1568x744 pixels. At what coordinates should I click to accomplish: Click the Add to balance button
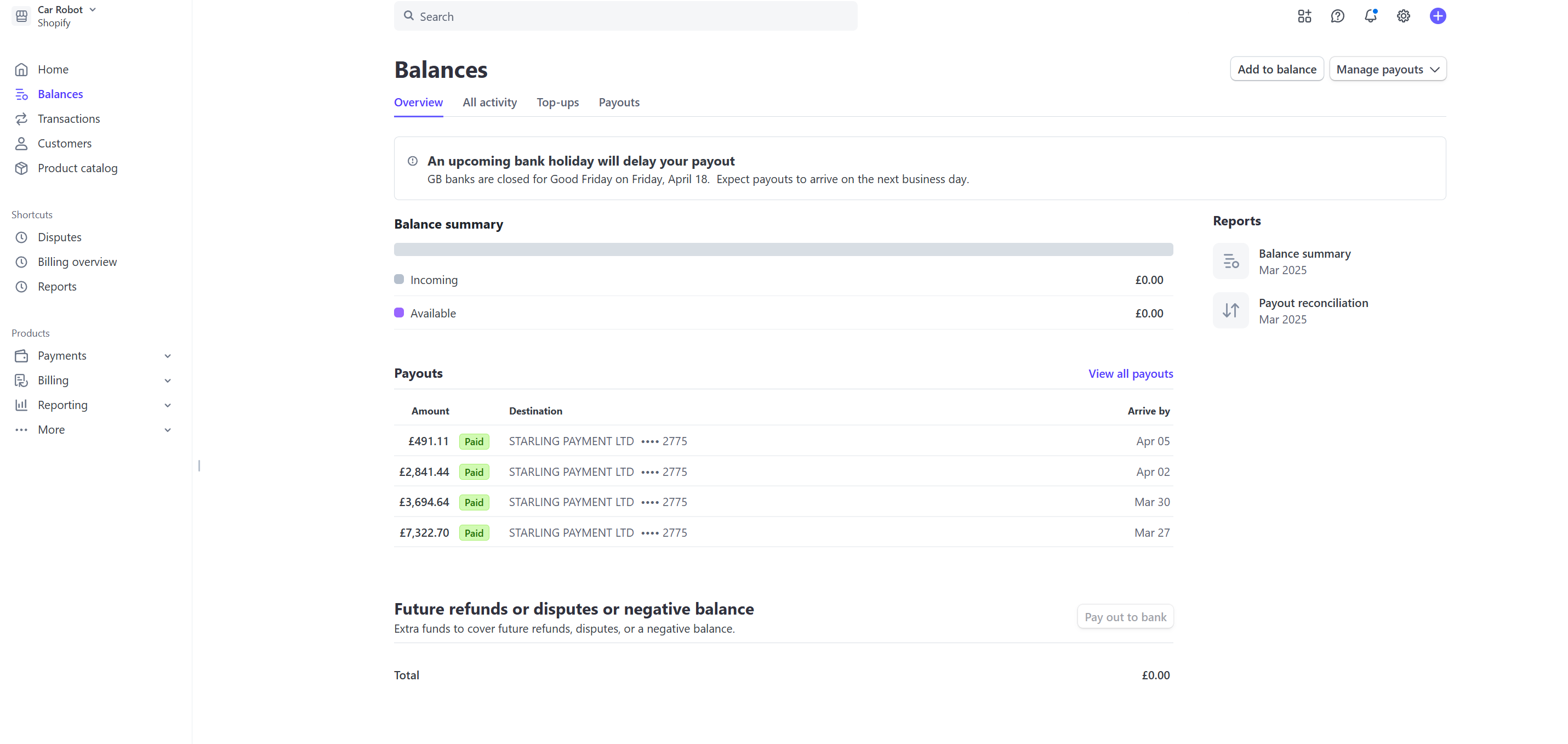click(1276, 70)
